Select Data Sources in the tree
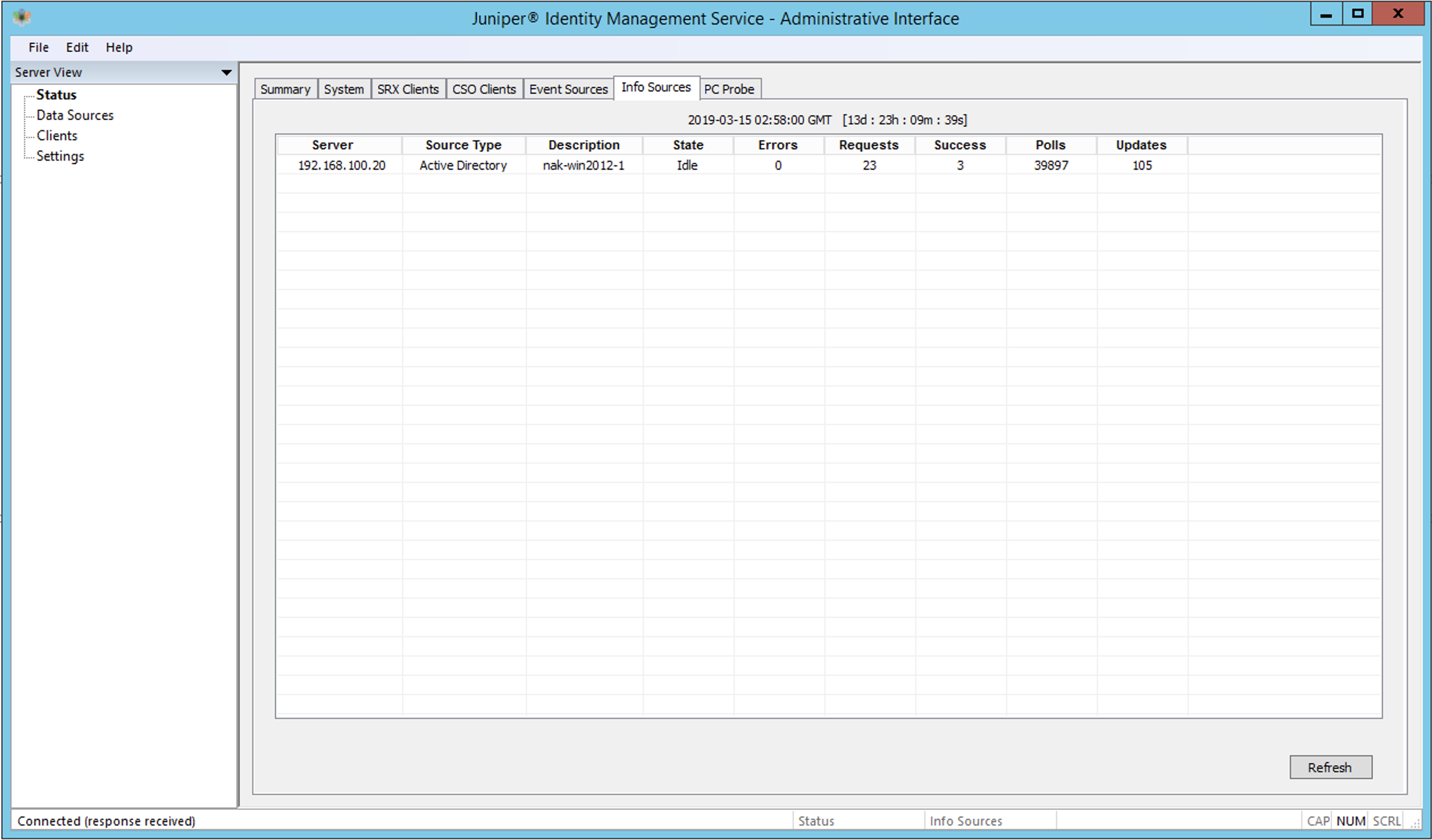 (x=75, y=115)
